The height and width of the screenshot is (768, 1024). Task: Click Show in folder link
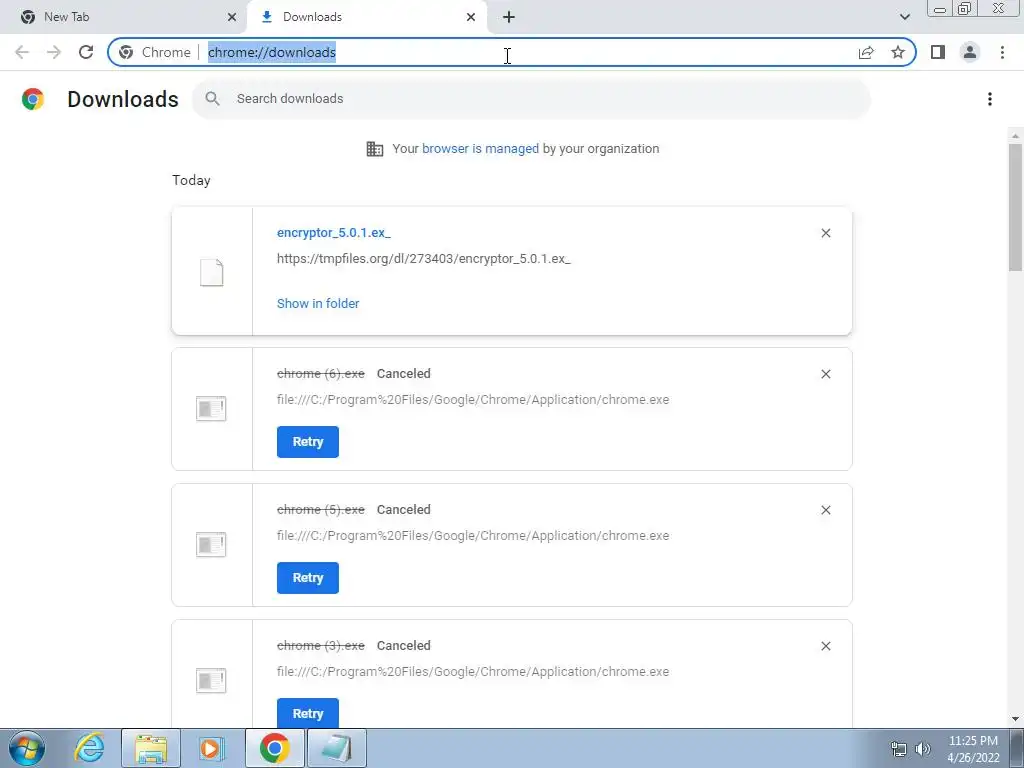click(318, 304)
